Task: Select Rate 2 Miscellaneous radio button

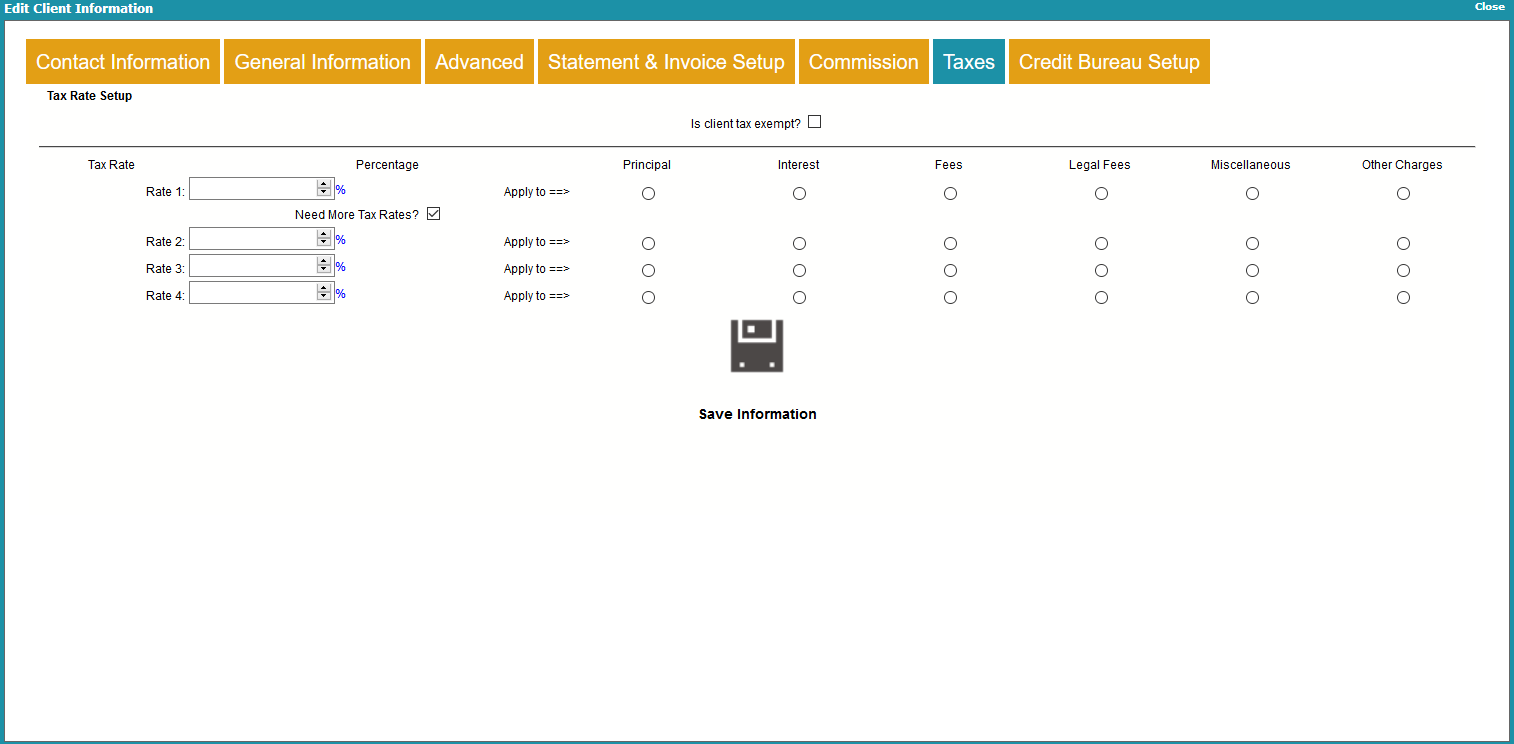Action: 1252,244
